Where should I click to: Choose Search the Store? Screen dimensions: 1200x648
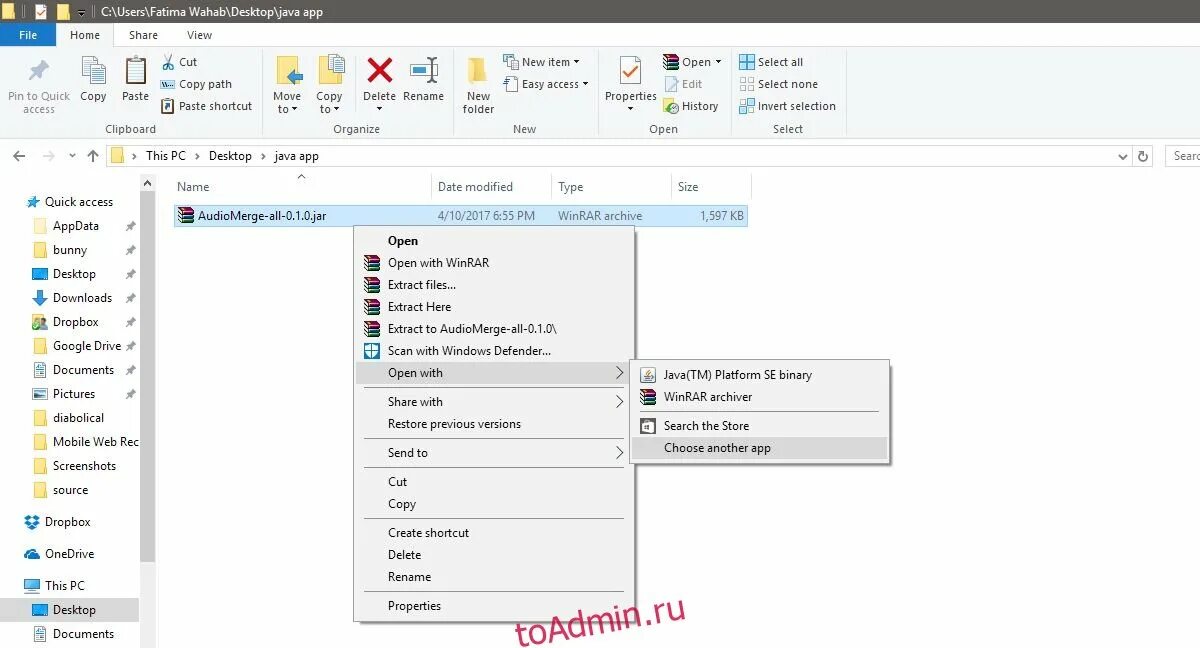(x=760, y=426)
